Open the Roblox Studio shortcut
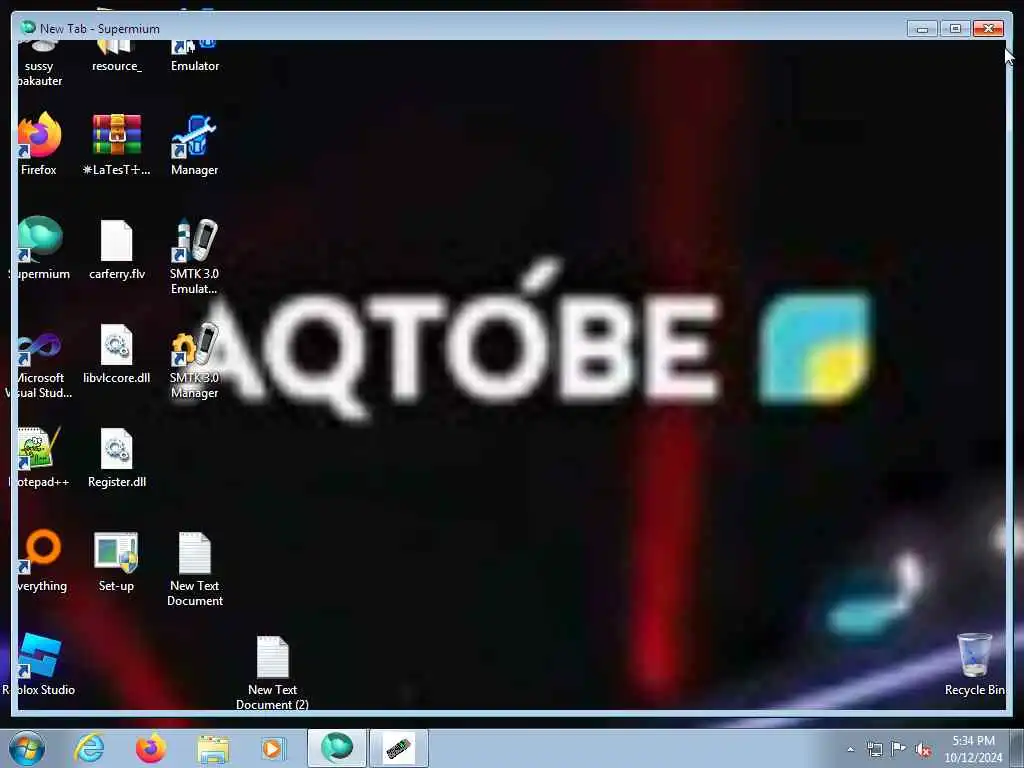This screenshot has width=1024, height=768. pyautogui.click(x=39, y=664)
